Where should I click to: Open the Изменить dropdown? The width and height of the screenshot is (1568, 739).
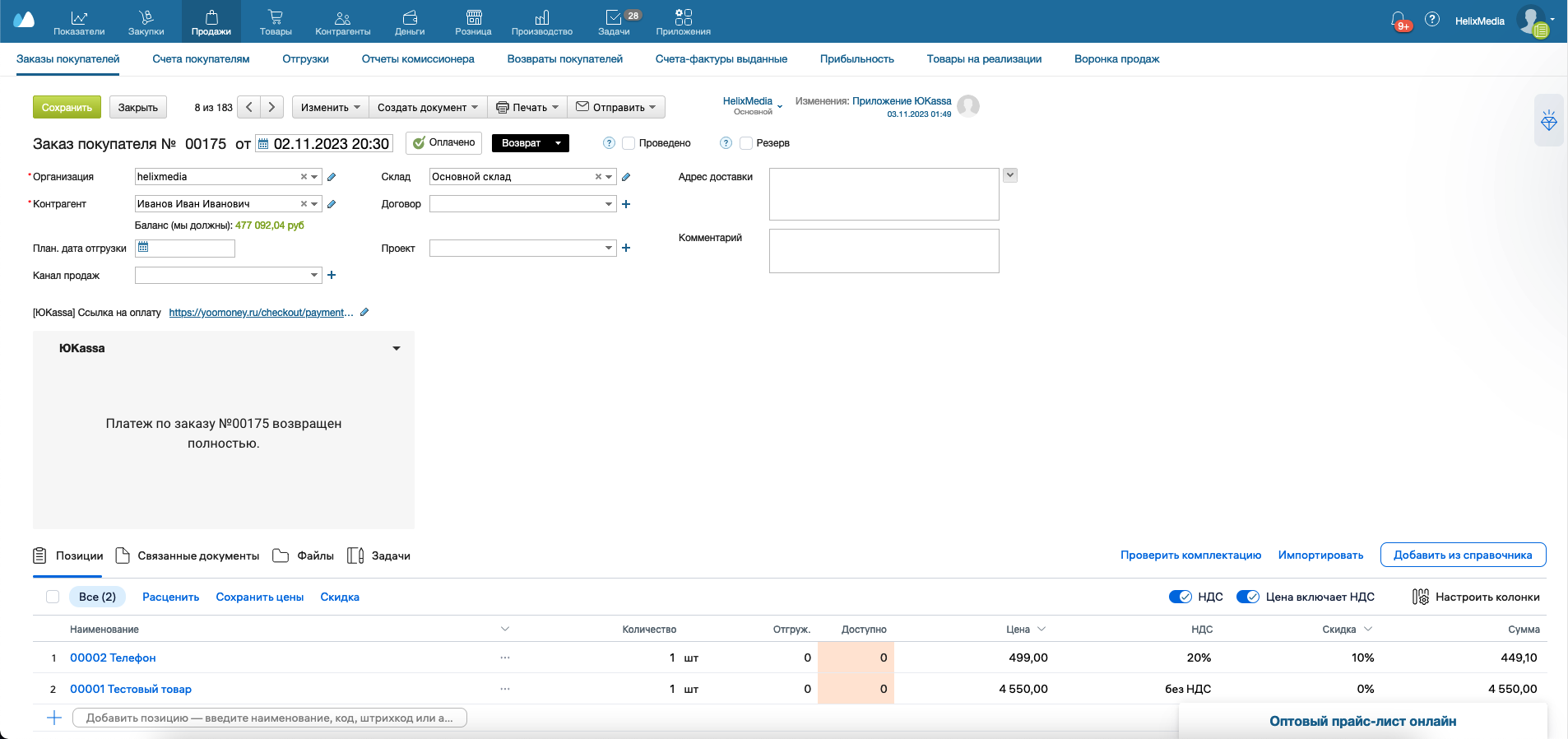pos(330,107)
